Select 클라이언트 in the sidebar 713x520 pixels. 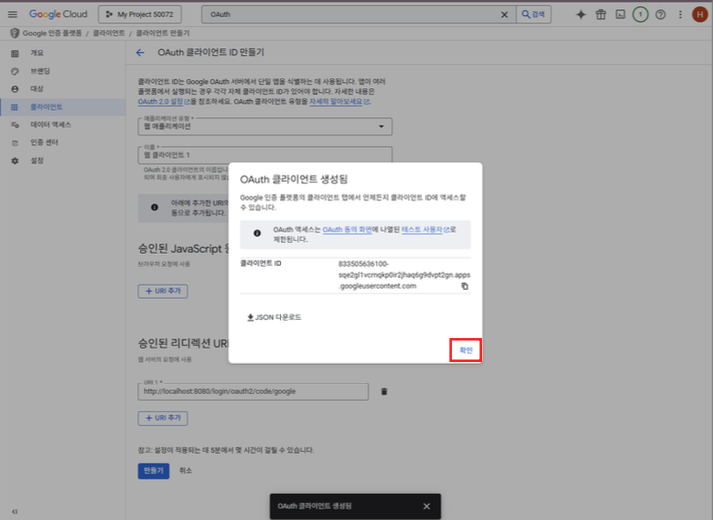pos(63,107)
